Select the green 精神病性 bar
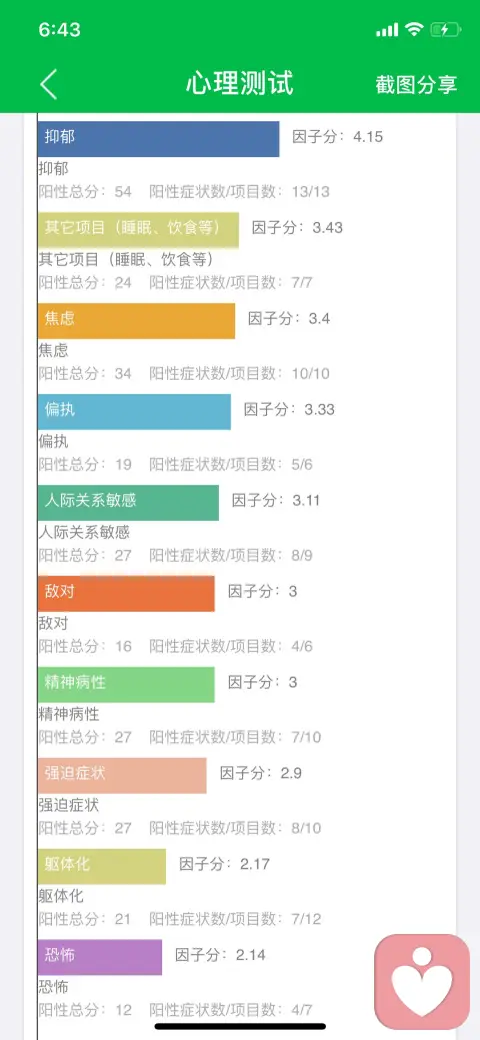The image size is (480, 1040). point(126,684)
